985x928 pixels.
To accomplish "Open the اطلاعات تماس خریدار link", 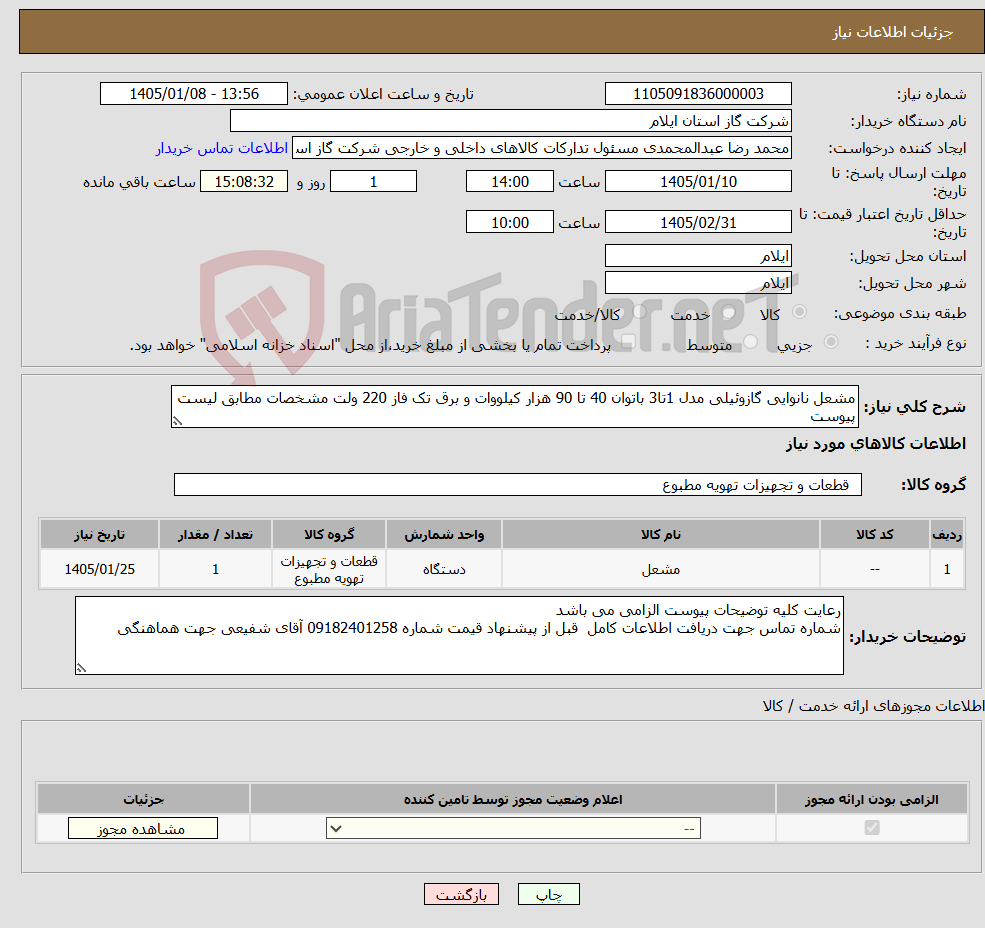I will 222,148.
